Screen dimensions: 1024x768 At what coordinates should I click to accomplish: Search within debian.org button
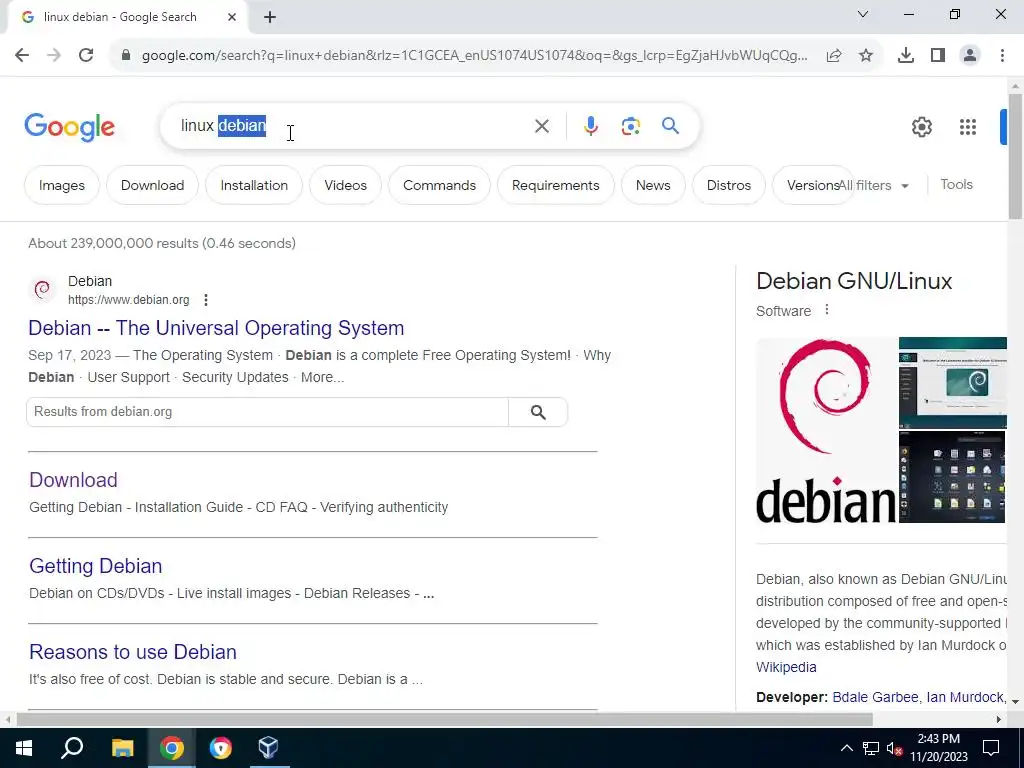[x=538, y=412]
